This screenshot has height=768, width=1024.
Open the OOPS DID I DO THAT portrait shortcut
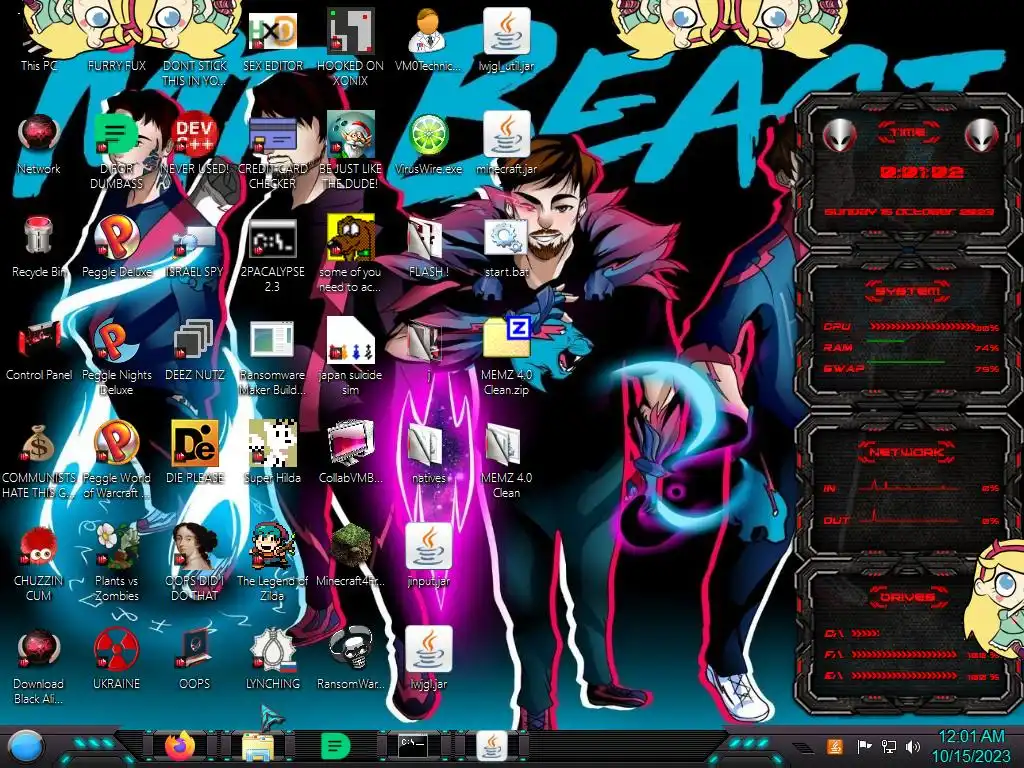coord(195,546)
